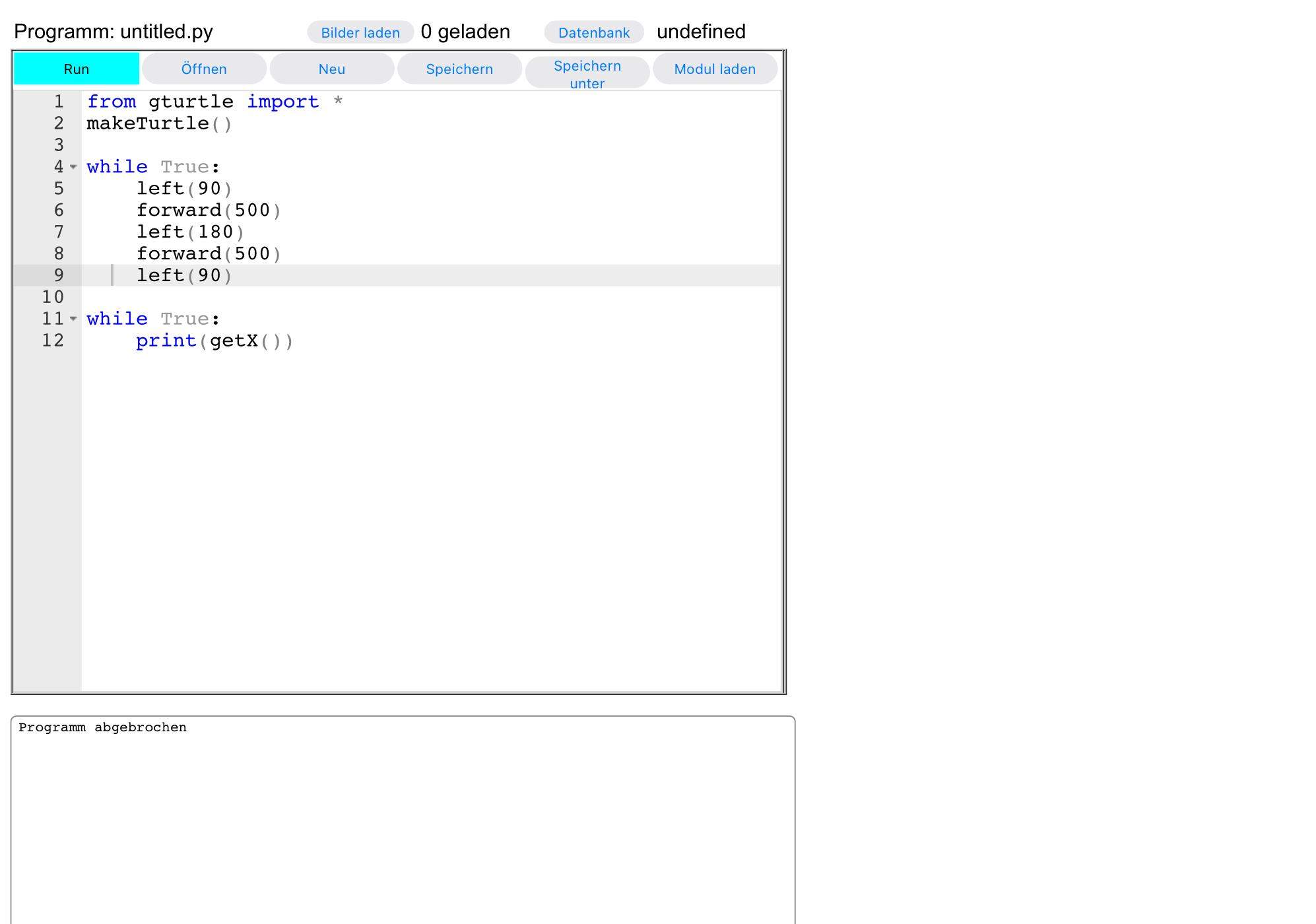Screen dimensions: 1316x924
Task: Place cursor in the print(getX()) line
Action: coord(214,341)
